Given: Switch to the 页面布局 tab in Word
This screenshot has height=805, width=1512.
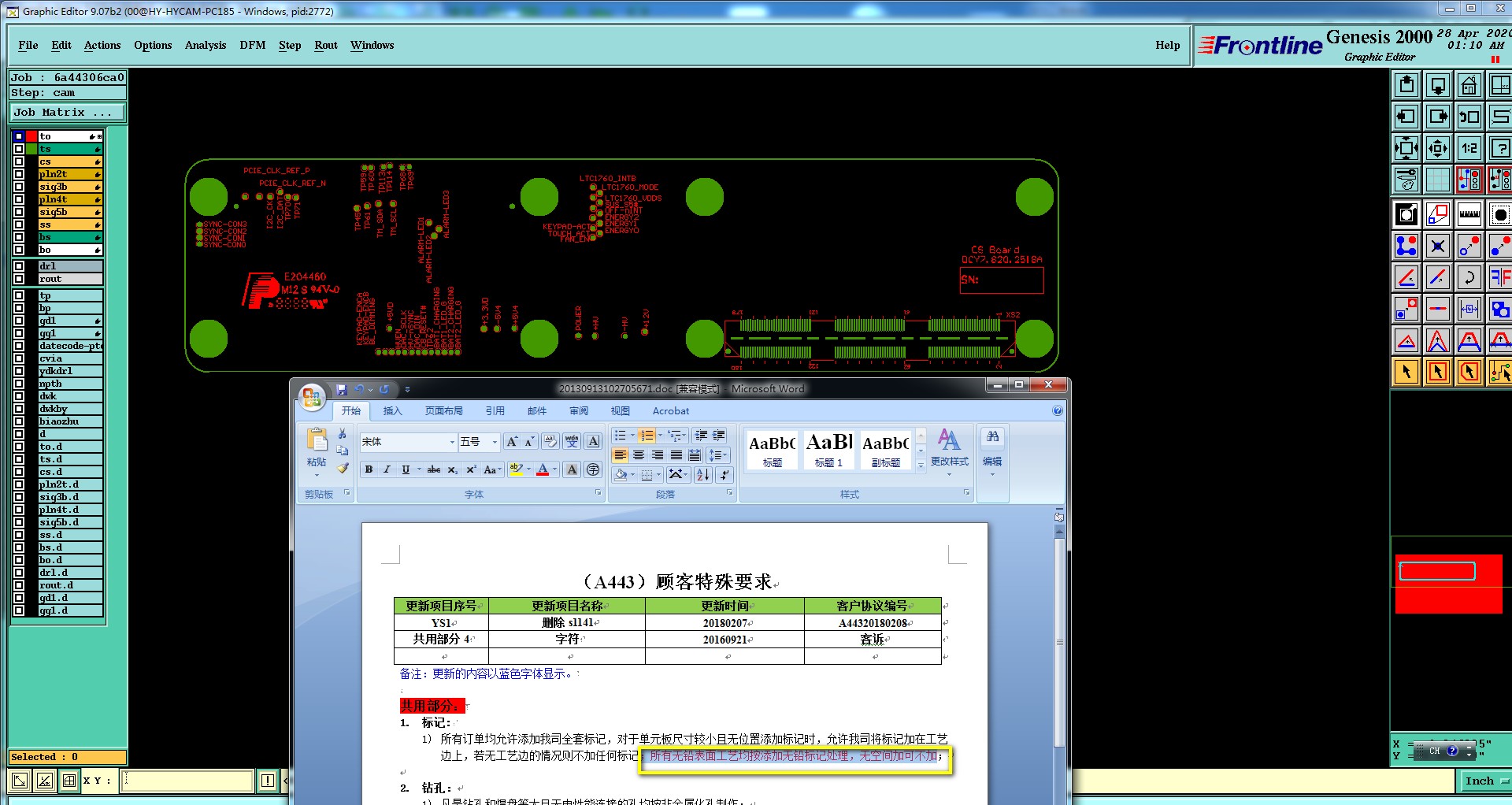Looking at the screenshot, I should [444, 410].
